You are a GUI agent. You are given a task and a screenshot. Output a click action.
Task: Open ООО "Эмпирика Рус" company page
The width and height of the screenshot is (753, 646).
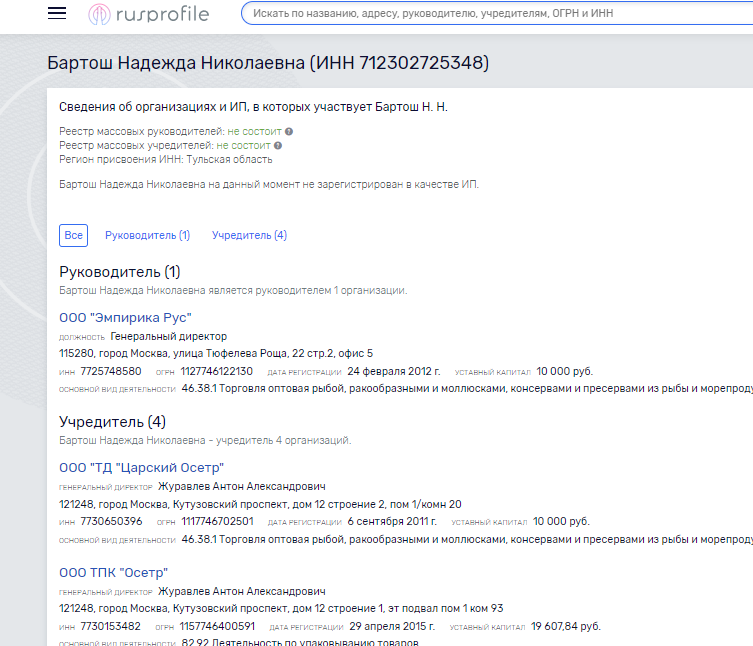(x=125, y=317)
